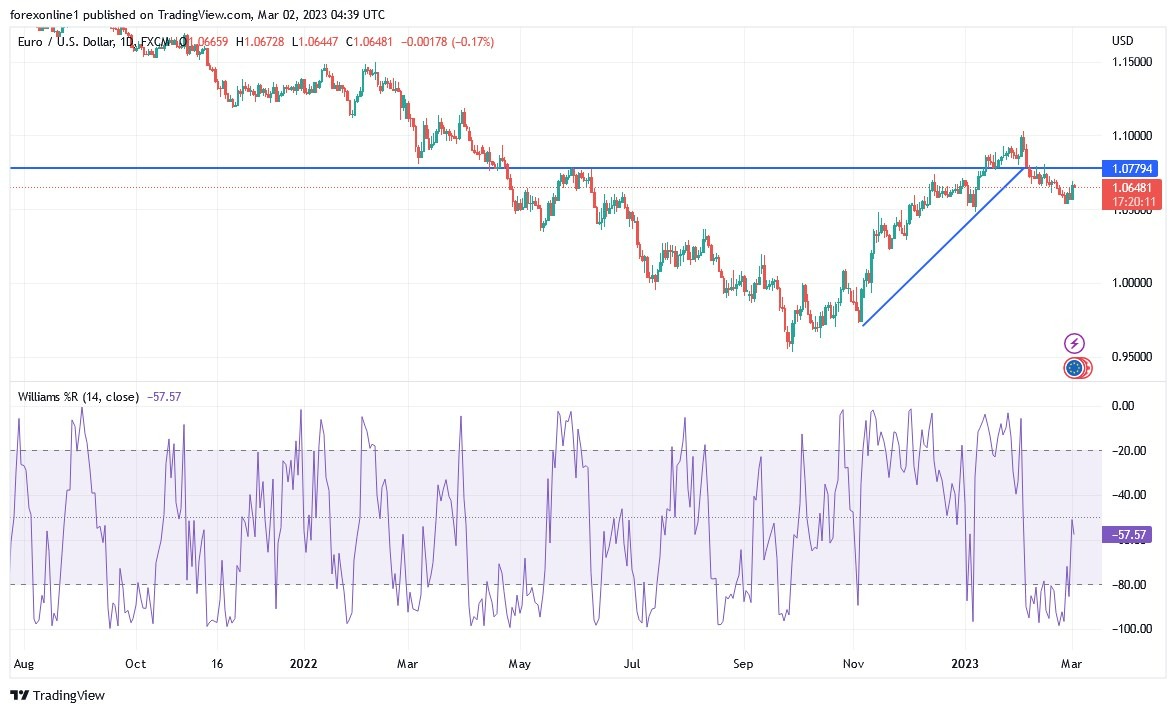Viewport: 1176px width, 713px height.
Task: Open the EU economic events marker icon
Action: pos(1073,368)
